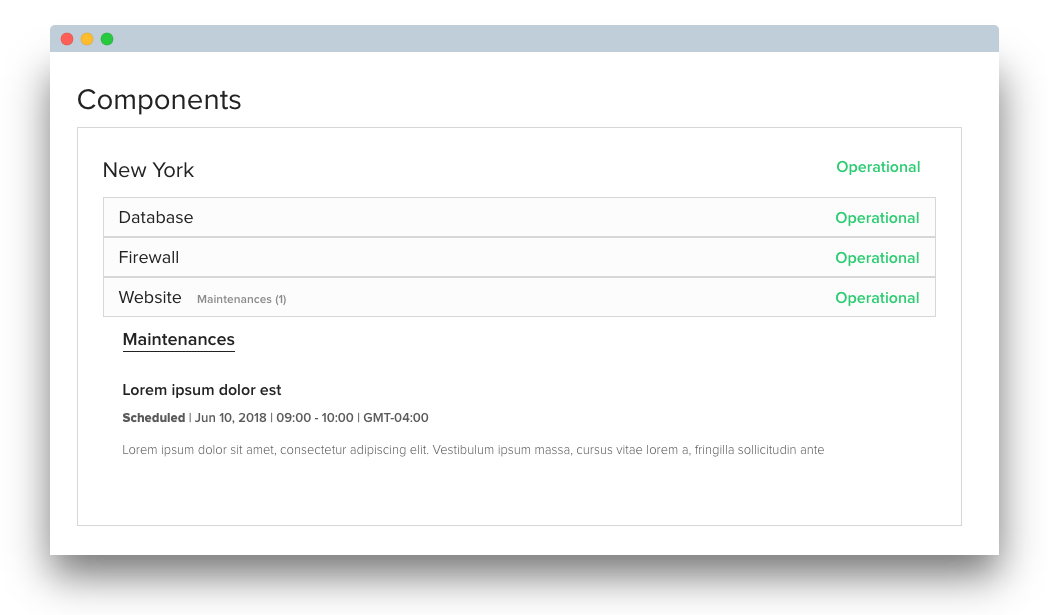Expand the Firewall component row
1048x615 pixels.
519,257
